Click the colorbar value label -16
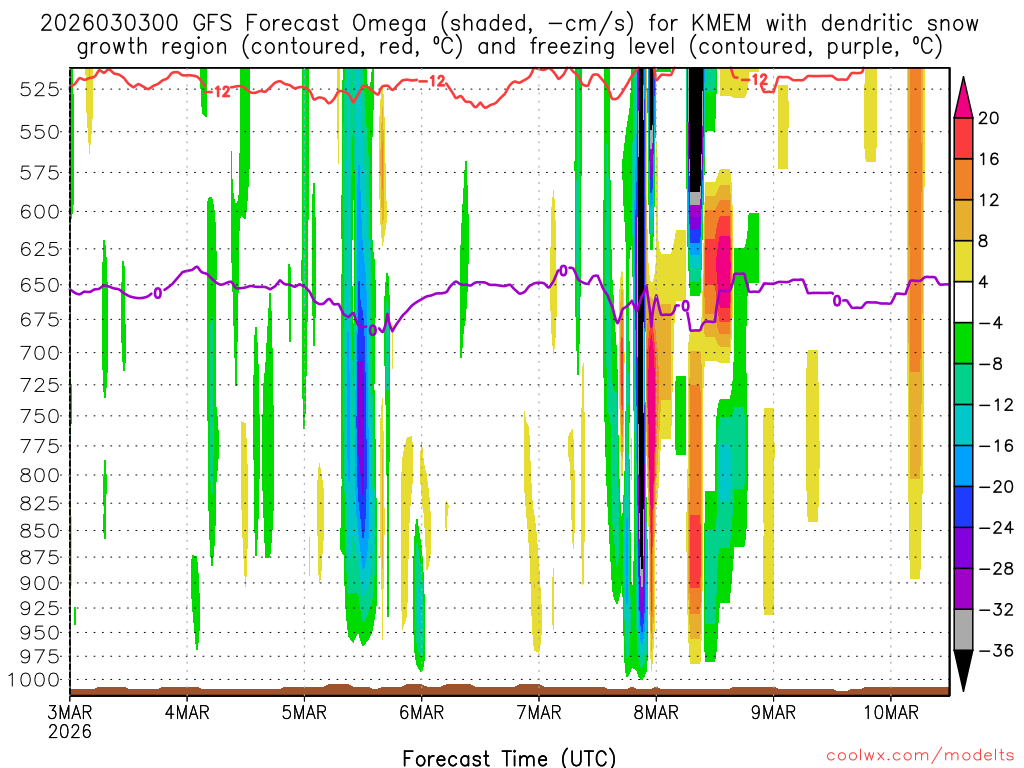Image resolution: width=1024 pixels, height=768 pixels. [997, 446]
